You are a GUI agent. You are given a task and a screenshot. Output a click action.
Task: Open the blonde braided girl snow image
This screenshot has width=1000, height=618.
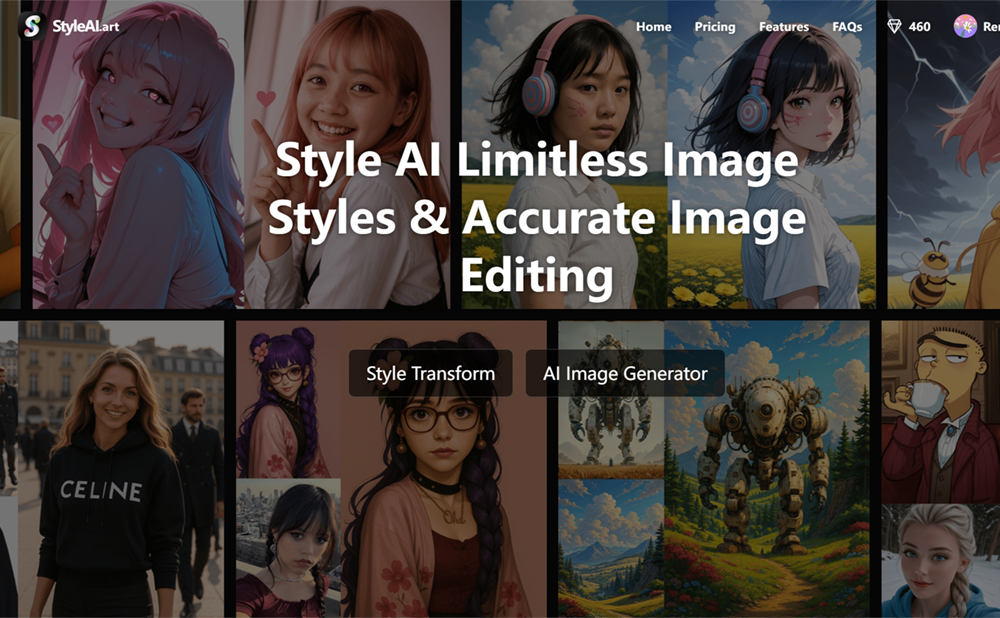941,561
